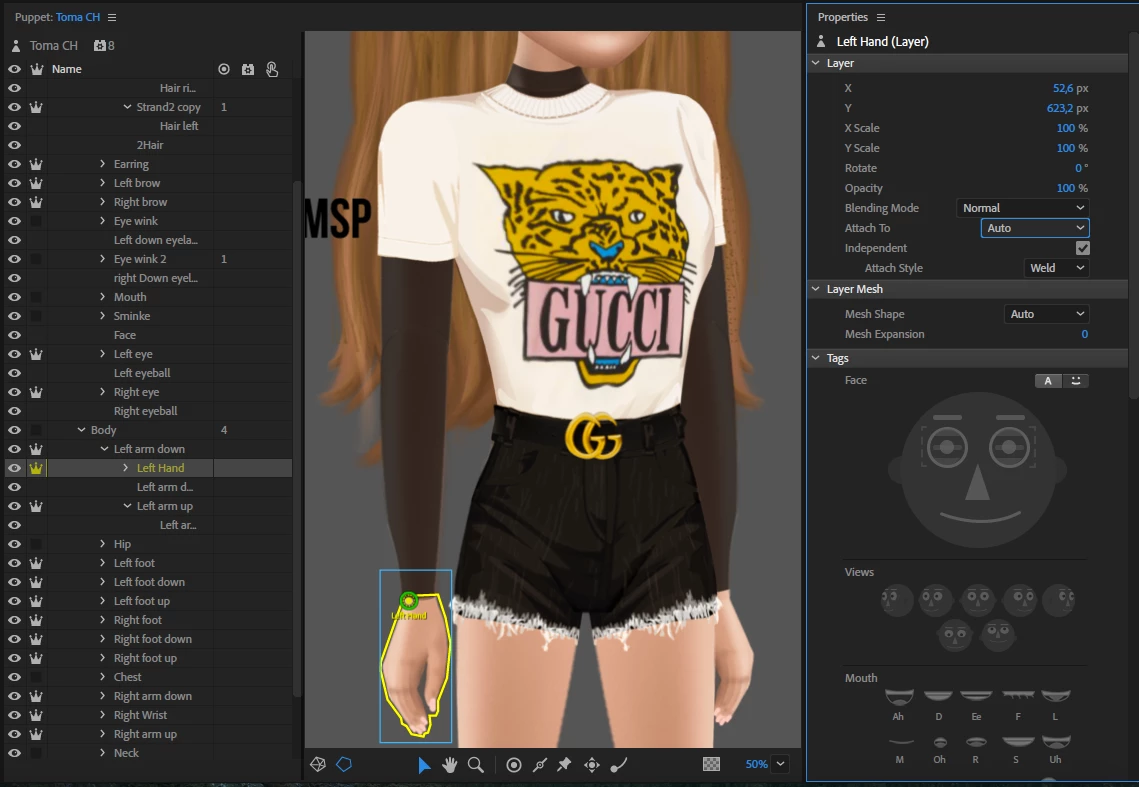This screenshot has width=1139, height=787.
Task: Click the D mouth viseme tag
Action: point(938,695)
